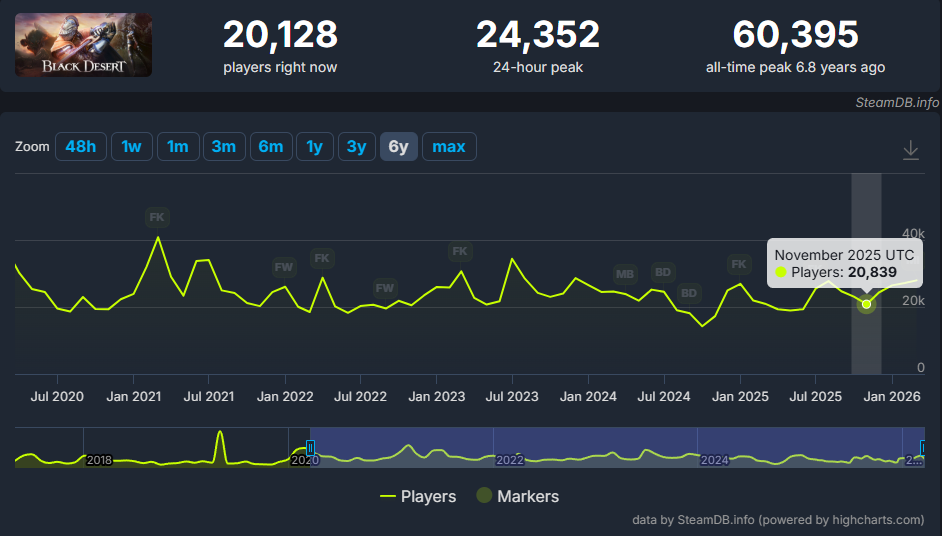Image resolution: width=942 pixels, height=536 pixels.
Task: Click the lower BD marker near mid-2024
Action: click(x=688, y=293)
